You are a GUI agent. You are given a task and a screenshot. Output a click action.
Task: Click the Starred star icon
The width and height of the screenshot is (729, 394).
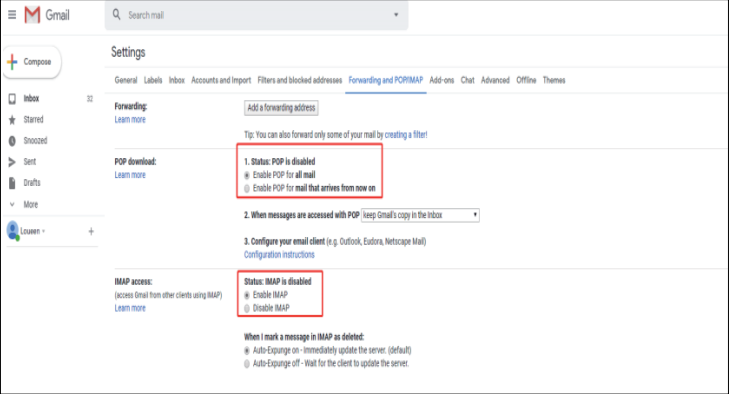click(x=13, y=120)
